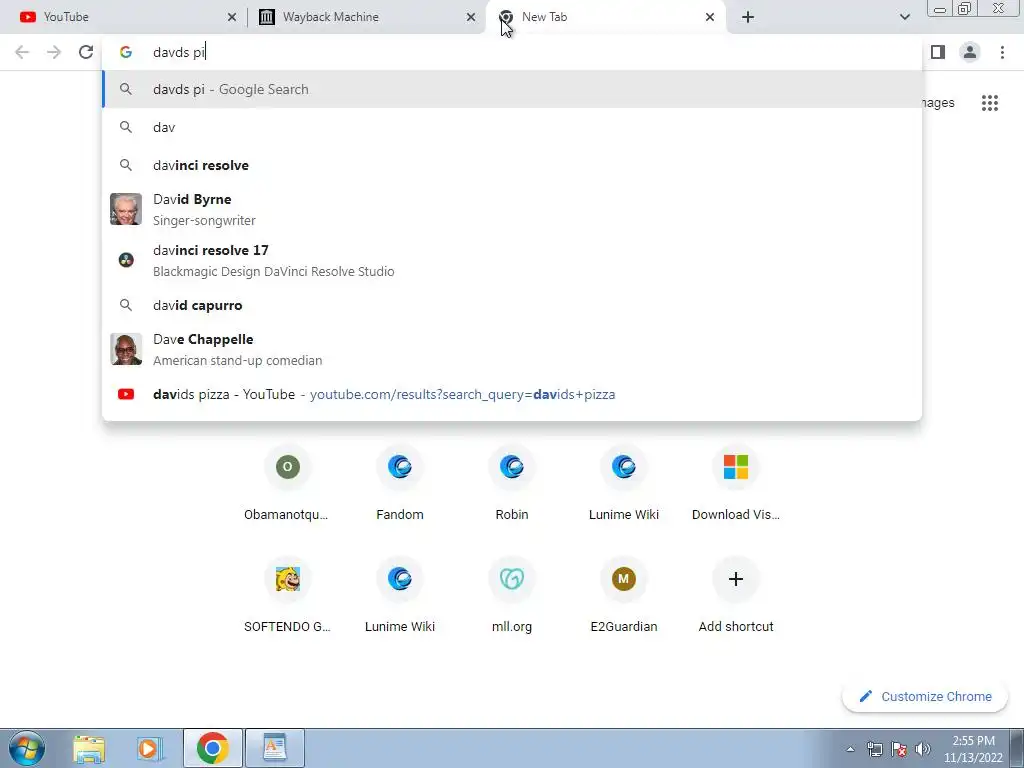Image resolution: width=1024 pixels, height=768 pixels.
Task: Click the Chrome taskbar icon
Action: 212,748
